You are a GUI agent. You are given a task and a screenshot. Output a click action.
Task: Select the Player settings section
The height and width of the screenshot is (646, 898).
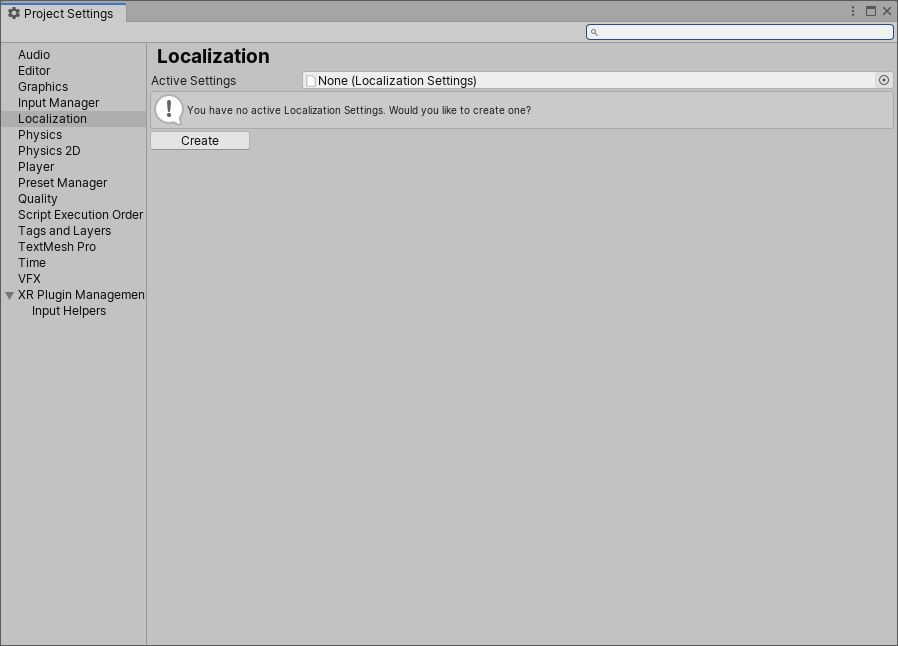coord(36,166)
